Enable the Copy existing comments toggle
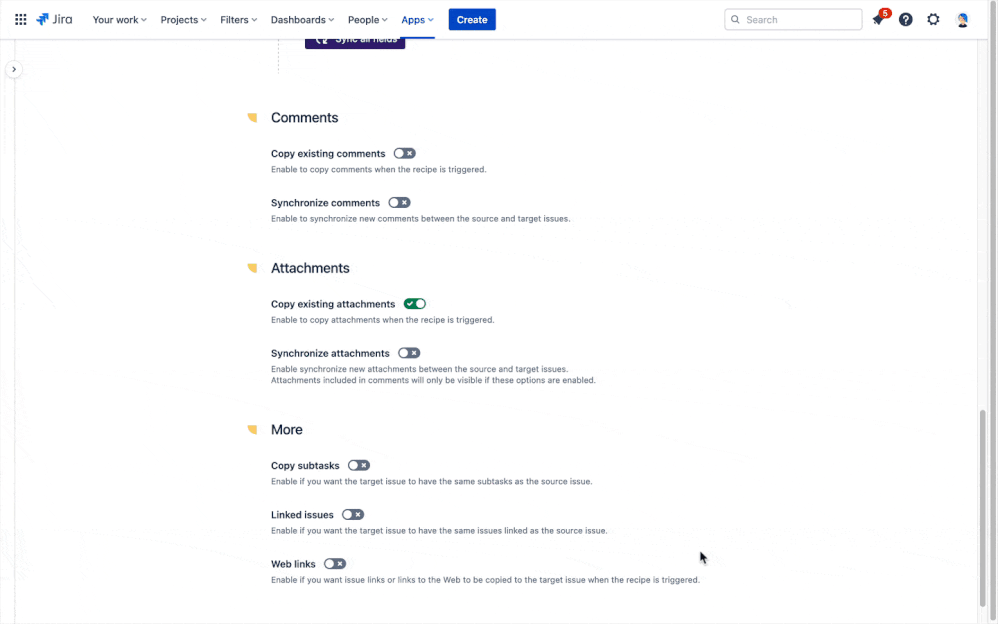 tap(404, 153)
